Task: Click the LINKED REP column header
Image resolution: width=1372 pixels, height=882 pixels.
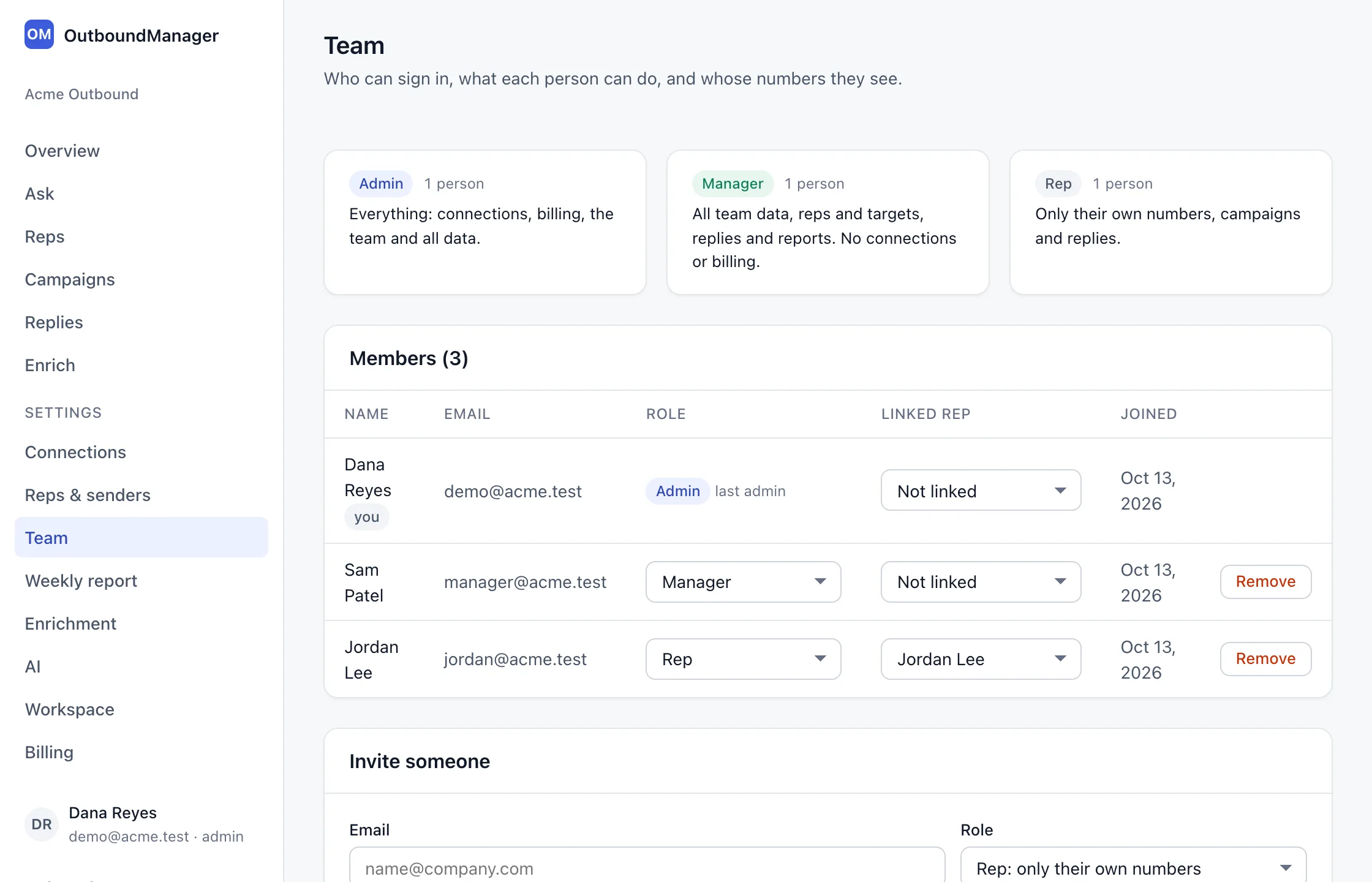Action: pyautogui.click(x=925, y=414)
